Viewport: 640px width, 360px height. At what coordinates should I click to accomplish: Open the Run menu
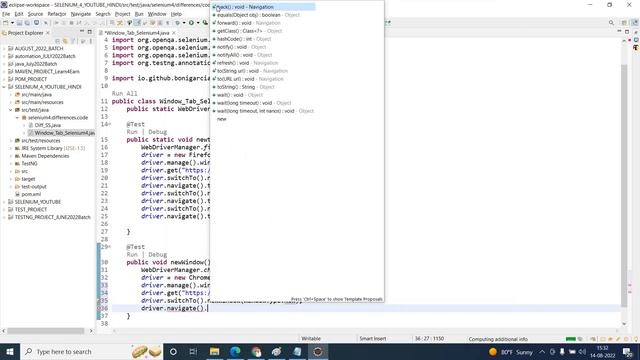point(139,14)
